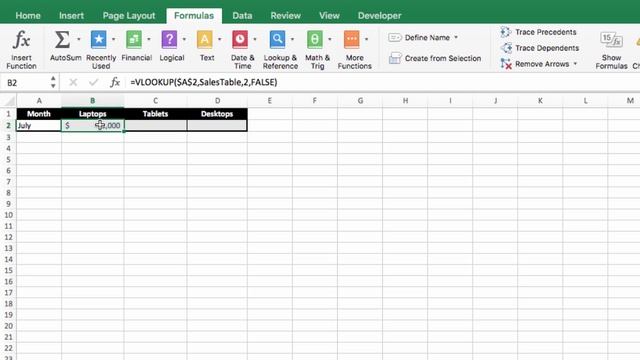Select row 10 header
This screenshot has height=360, width=640.
(8, 215)
